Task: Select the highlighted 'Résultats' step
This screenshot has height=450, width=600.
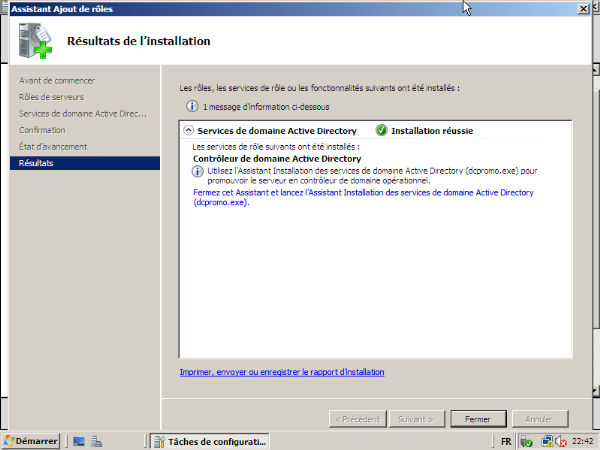Action: tap(85, 163)
